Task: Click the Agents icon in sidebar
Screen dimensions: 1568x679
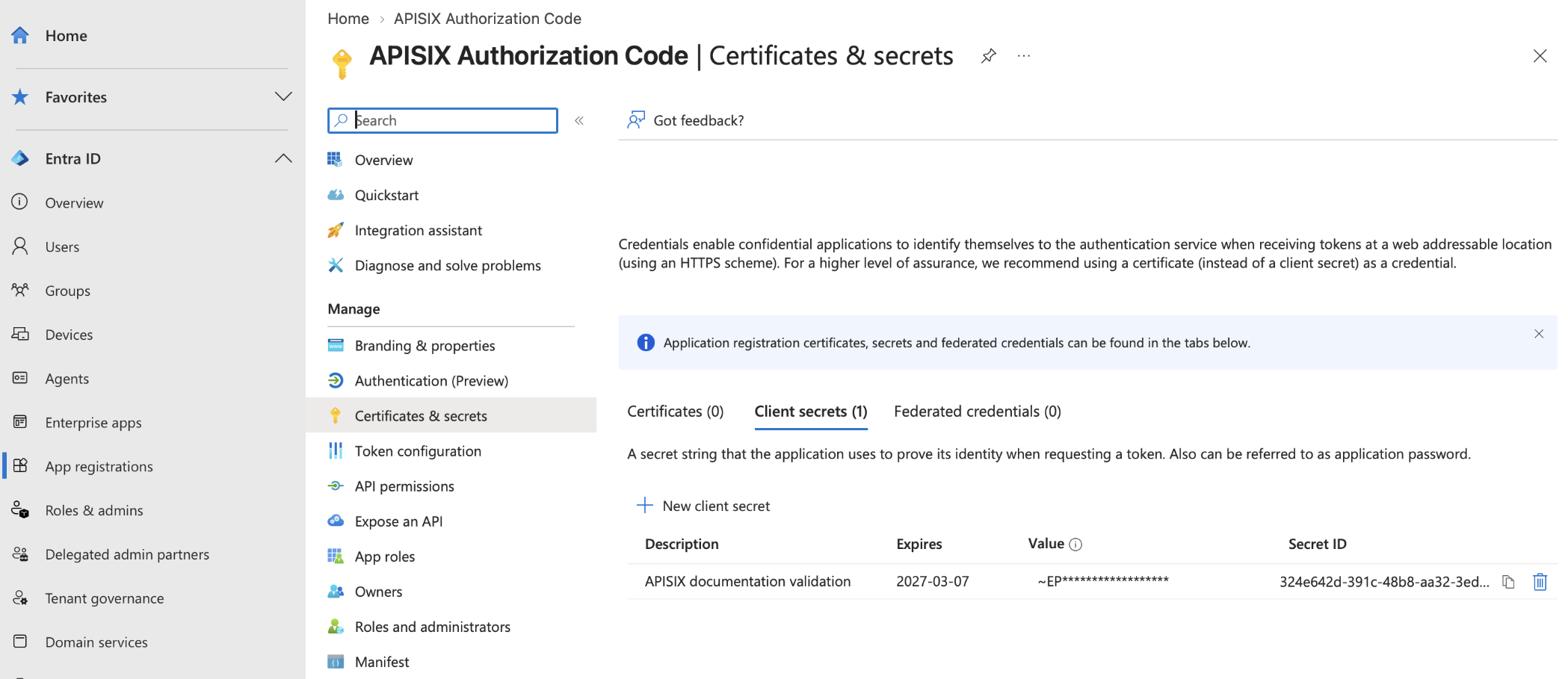Action: tap(20, 378)
